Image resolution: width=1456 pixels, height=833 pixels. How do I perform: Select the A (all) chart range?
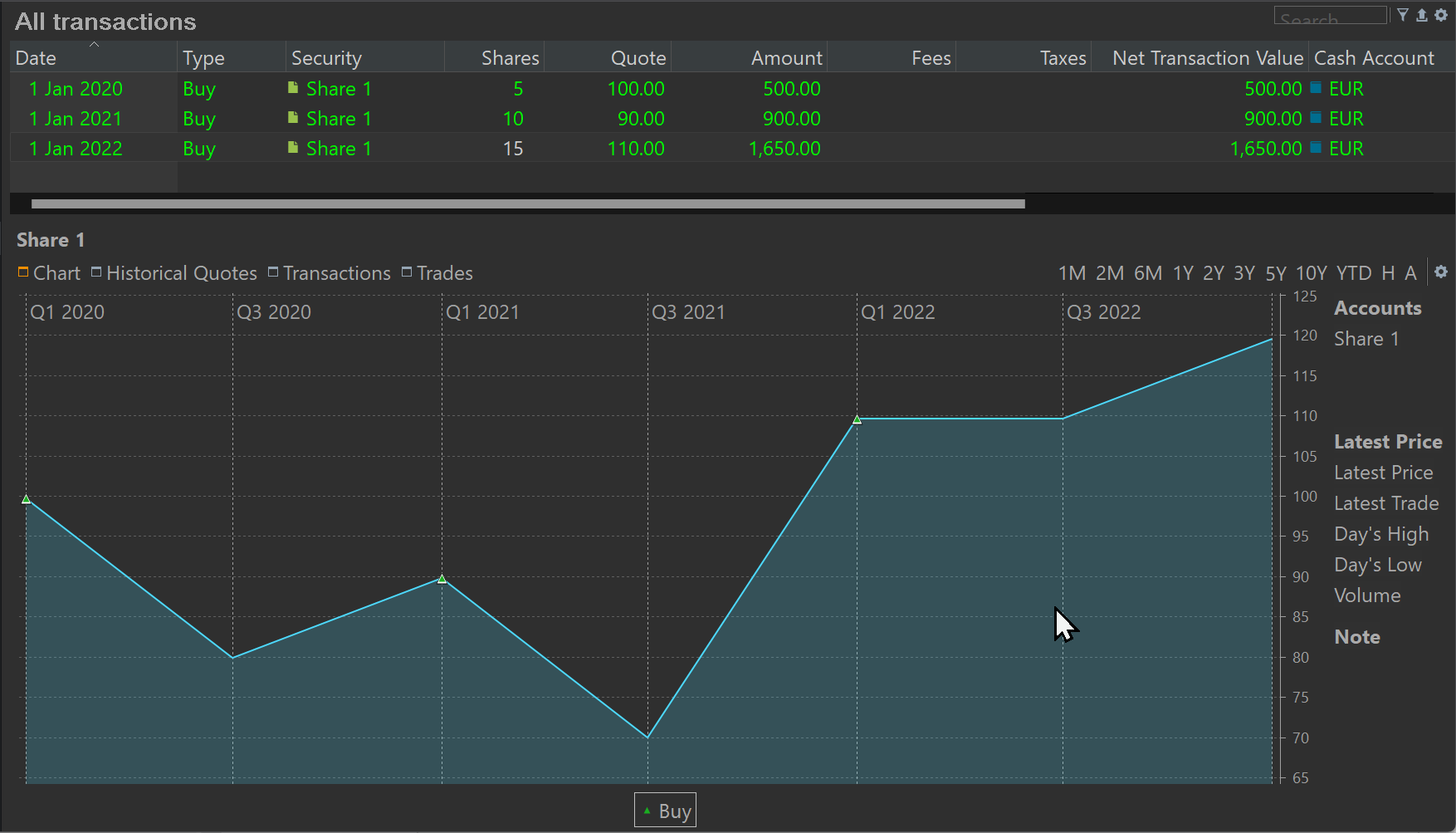[1410, 273]
